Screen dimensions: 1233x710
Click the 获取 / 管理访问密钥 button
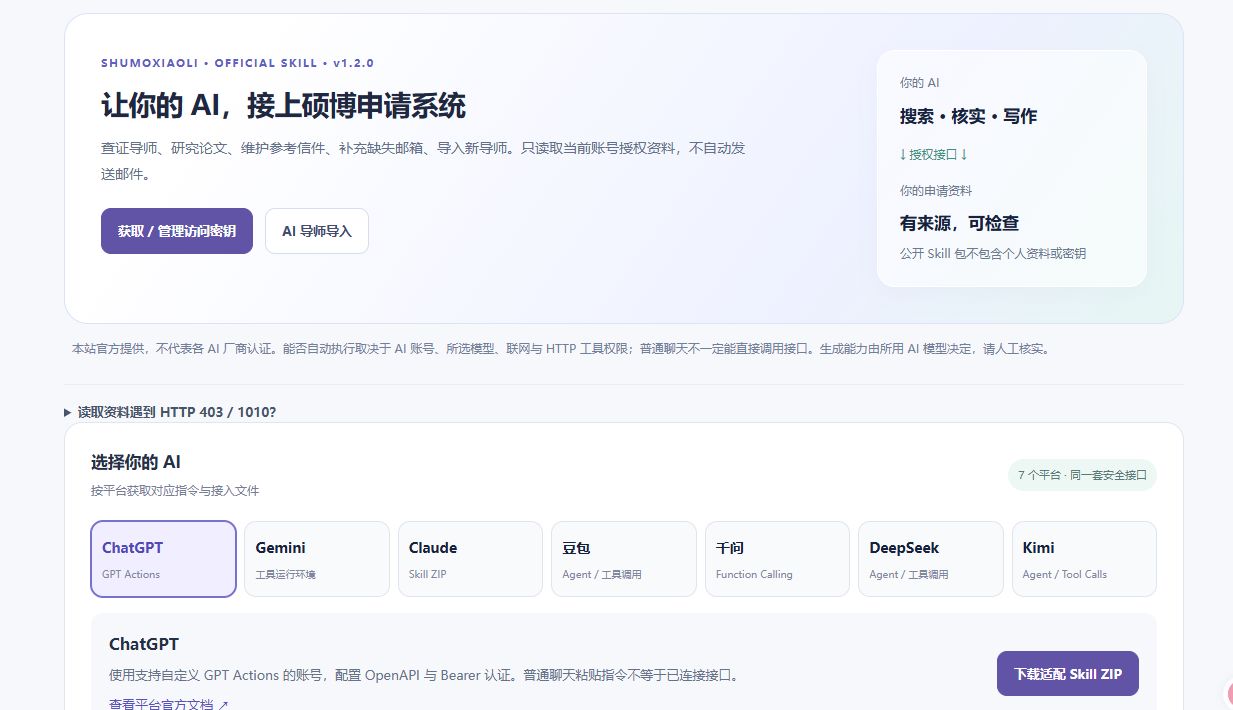(x=177, y=231)
